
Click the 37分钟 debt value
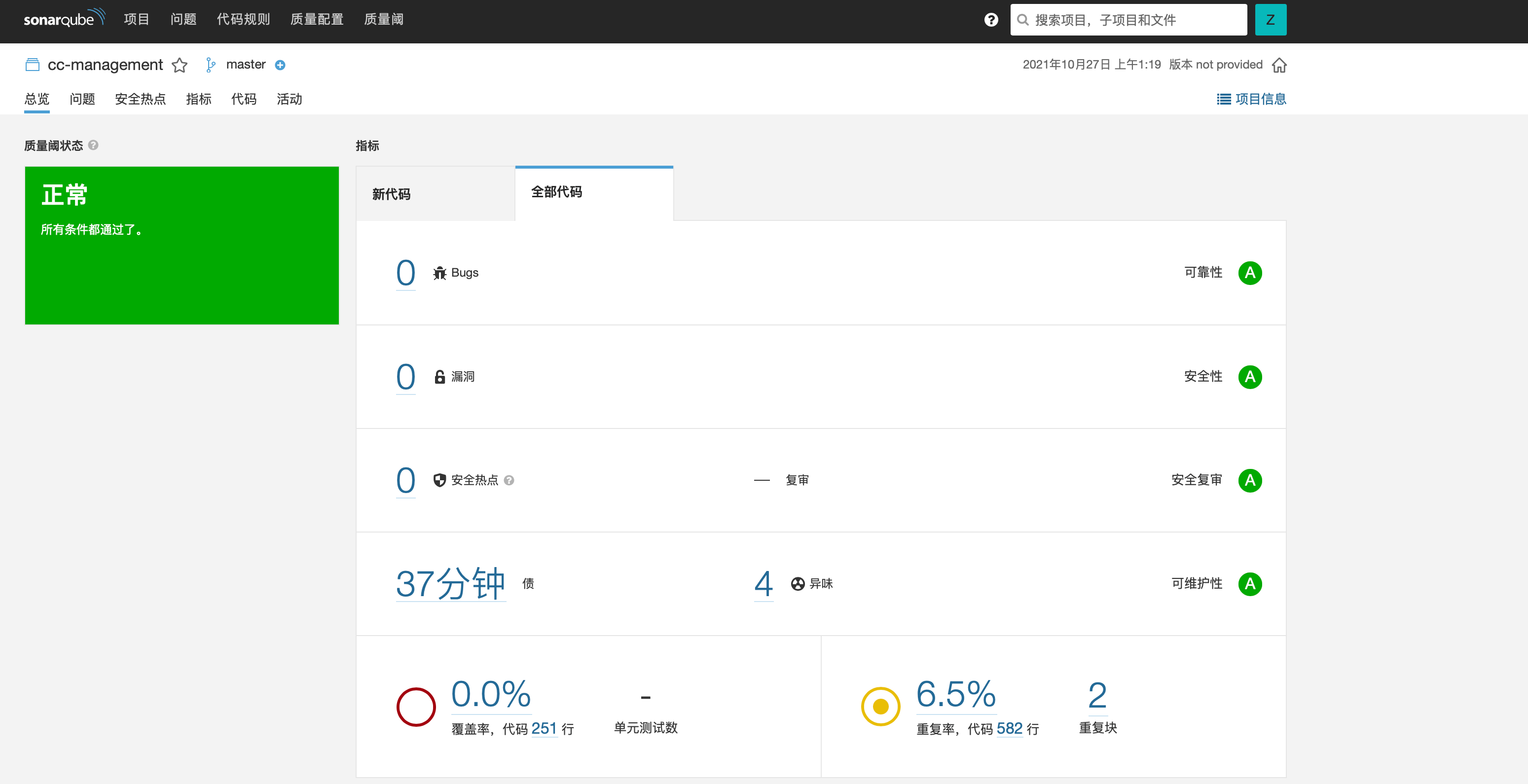[x=450, y=583]
